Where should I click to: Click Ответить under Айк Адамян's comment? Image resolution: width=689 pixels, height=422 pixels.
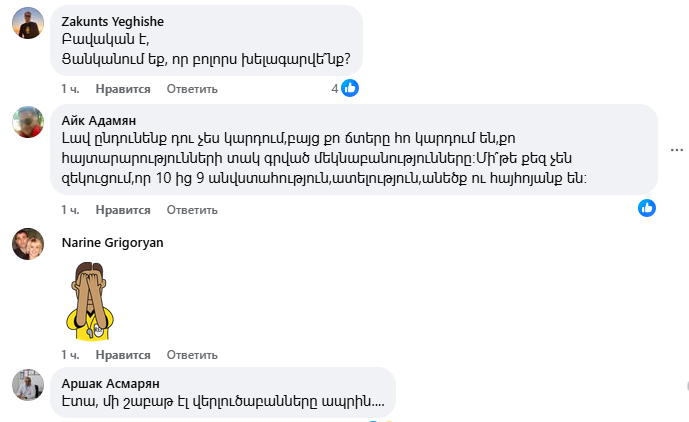tap(192, 210)
